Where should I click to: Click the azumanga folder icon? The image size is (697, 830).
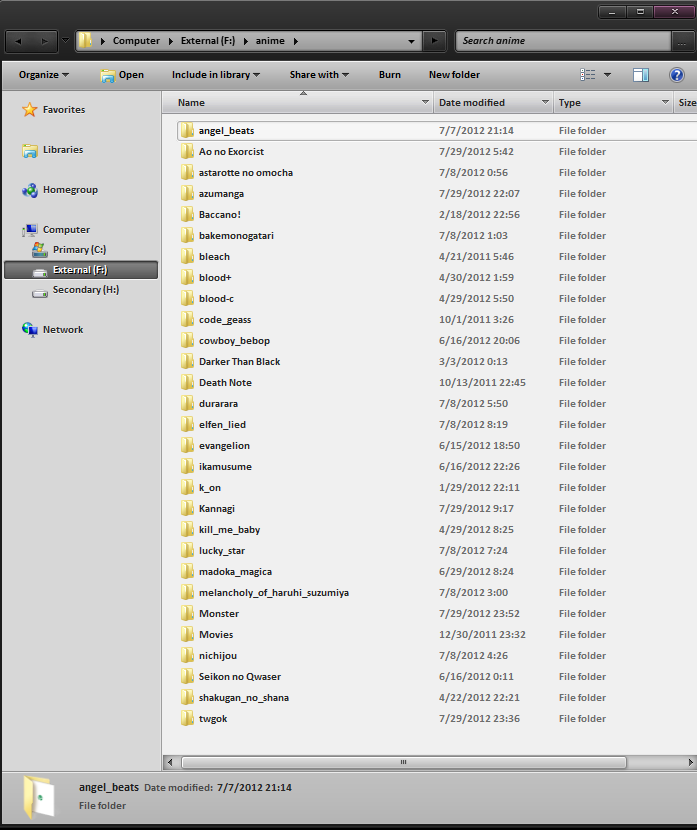(x=187, y=193)
